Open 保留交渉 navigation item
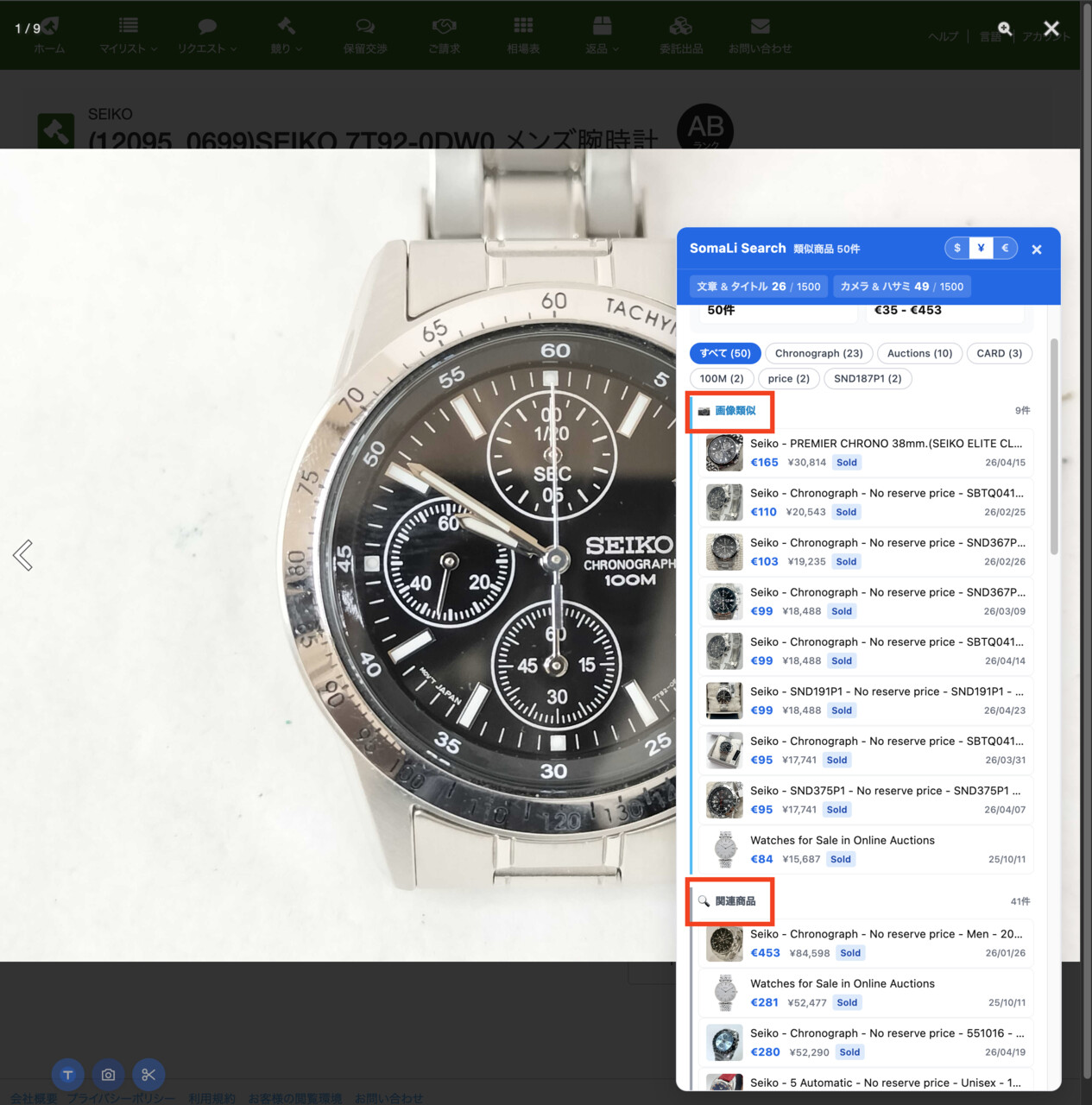Viewport: 1092px width, 1105px height. (365, 36)
